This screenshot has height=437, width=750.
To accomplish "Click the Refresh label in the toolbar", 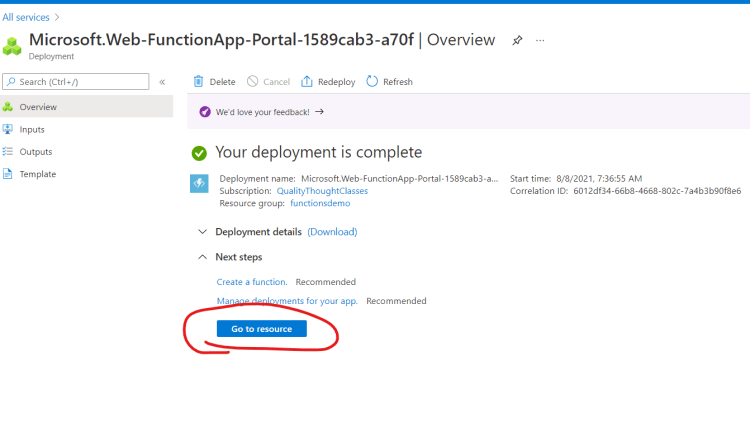I will (397, 82).
